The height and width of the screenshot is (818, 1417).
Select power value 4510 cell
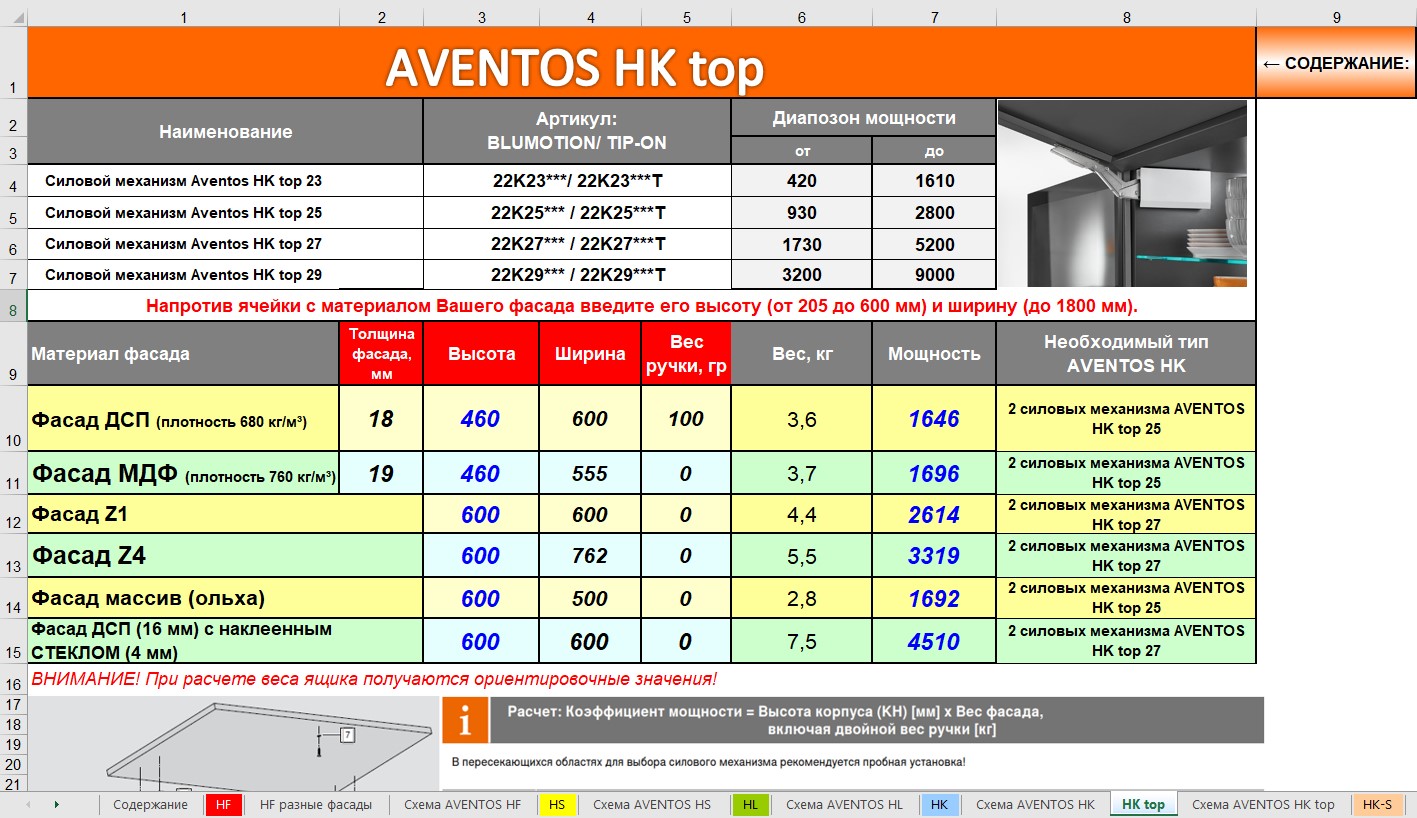(934, 641)
